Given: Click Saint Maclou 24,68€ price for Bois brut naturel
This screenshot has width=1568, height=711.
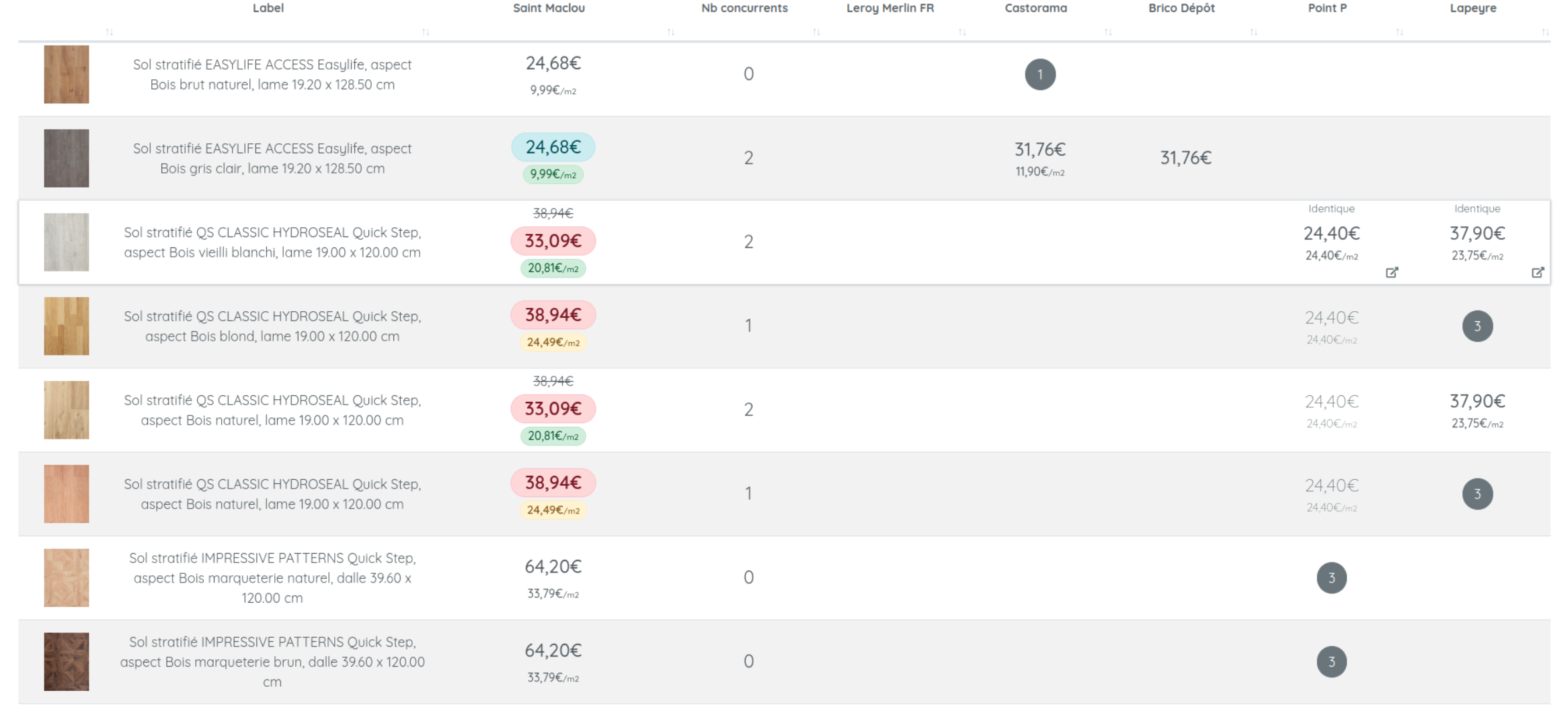Looking at the screenshot, I should (x=553, y=63).
